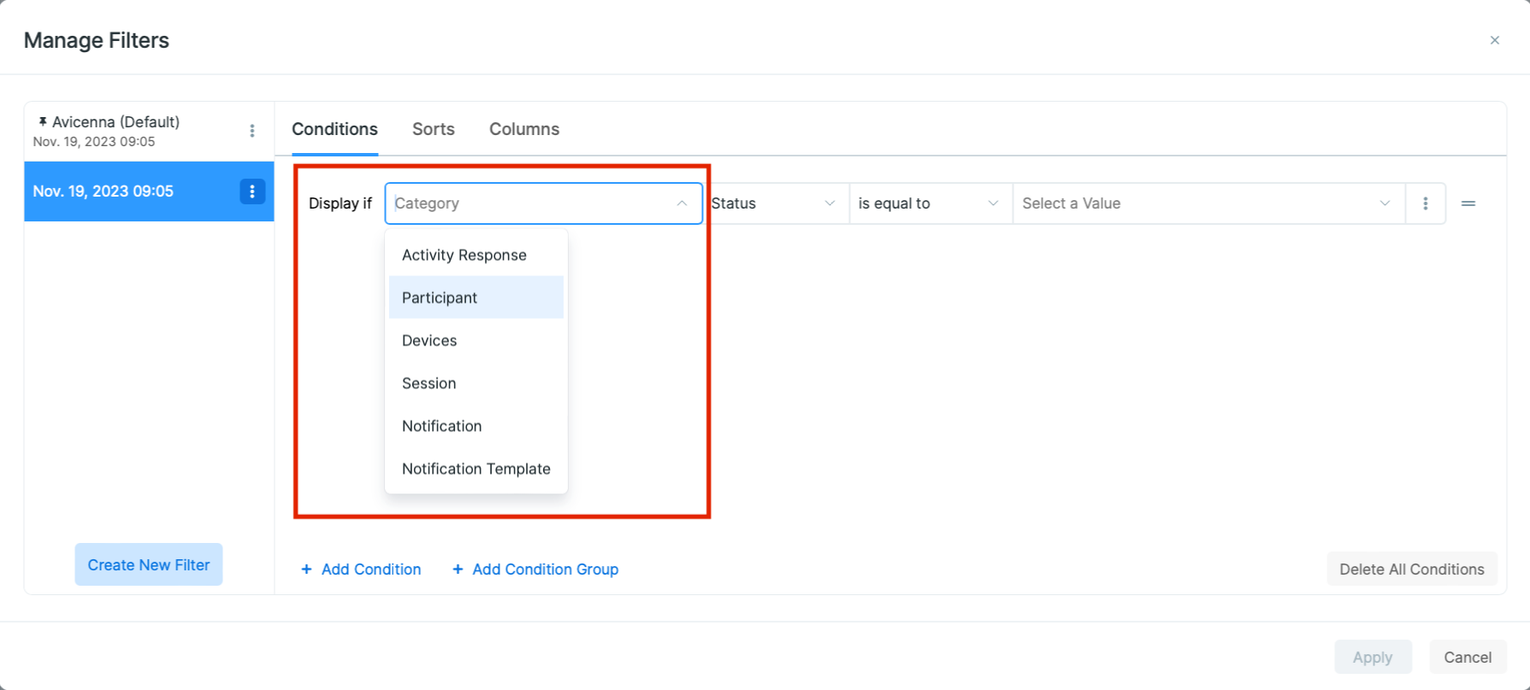Switch to the Sorts tab

pos(433,129)
